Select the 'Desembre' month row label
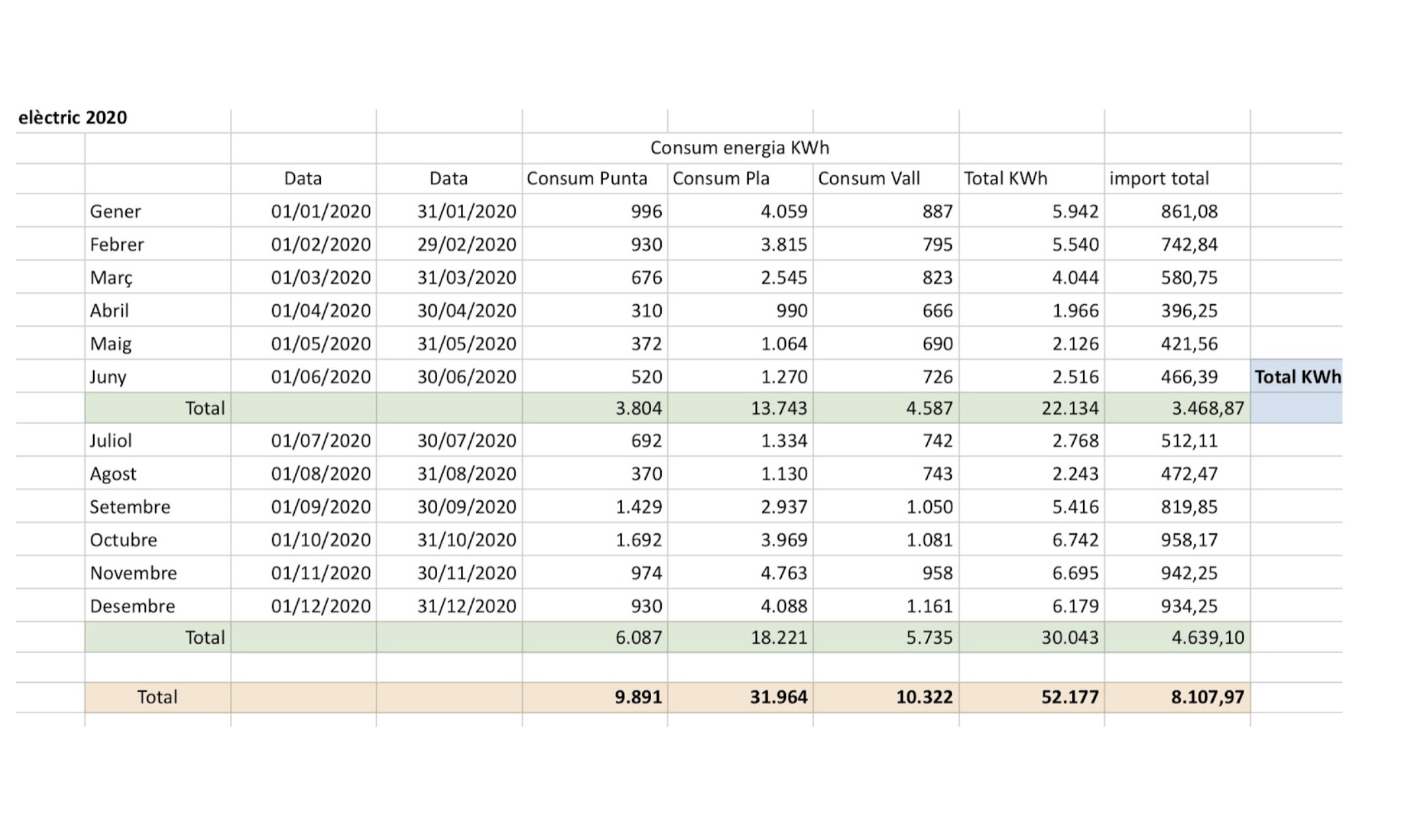1404x840 pixels. tap(133, 606)
